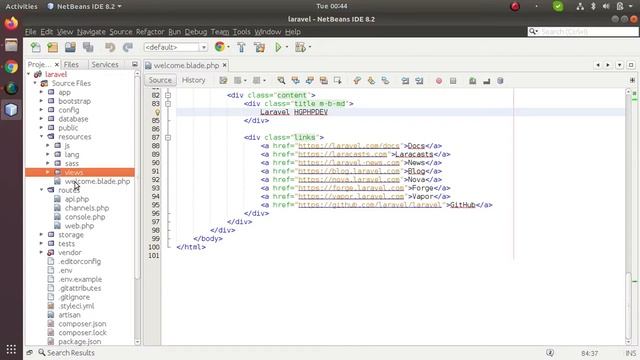Image resolution: width=640 pixels, height=360 pixels.
Task: Click the lightbulb hint on line 84
Action: click(x=157, y=112)
